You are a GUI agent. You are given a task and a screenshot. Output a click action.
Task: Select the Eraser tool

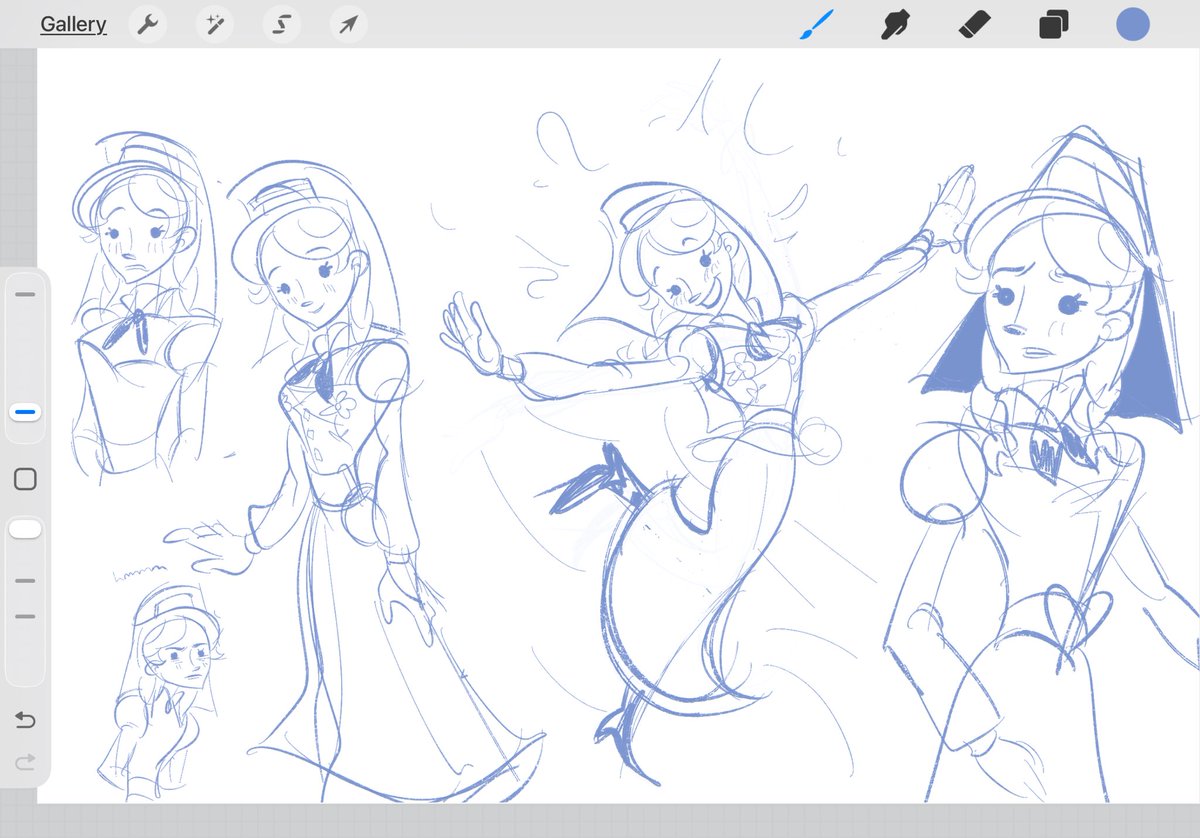(x=974, y=24)
